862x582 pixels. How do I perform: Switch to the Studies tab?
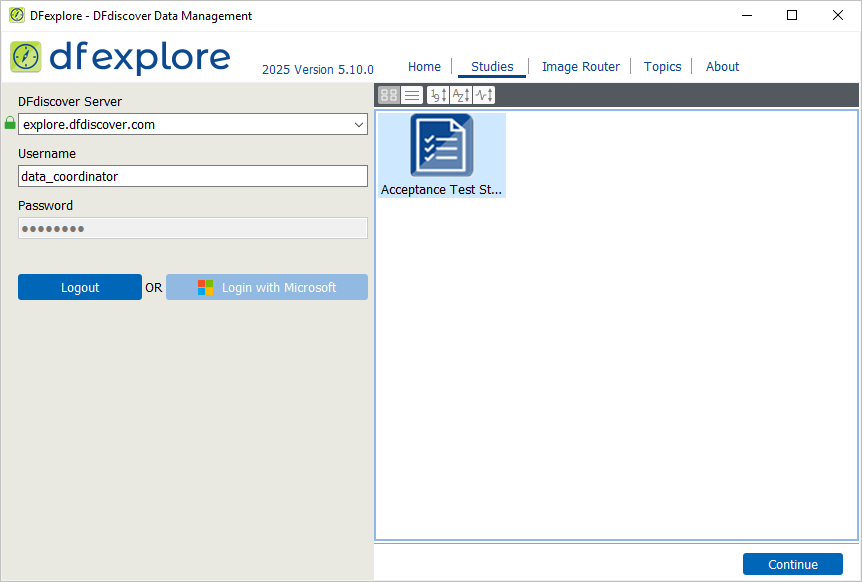click(x=492, y=66)
